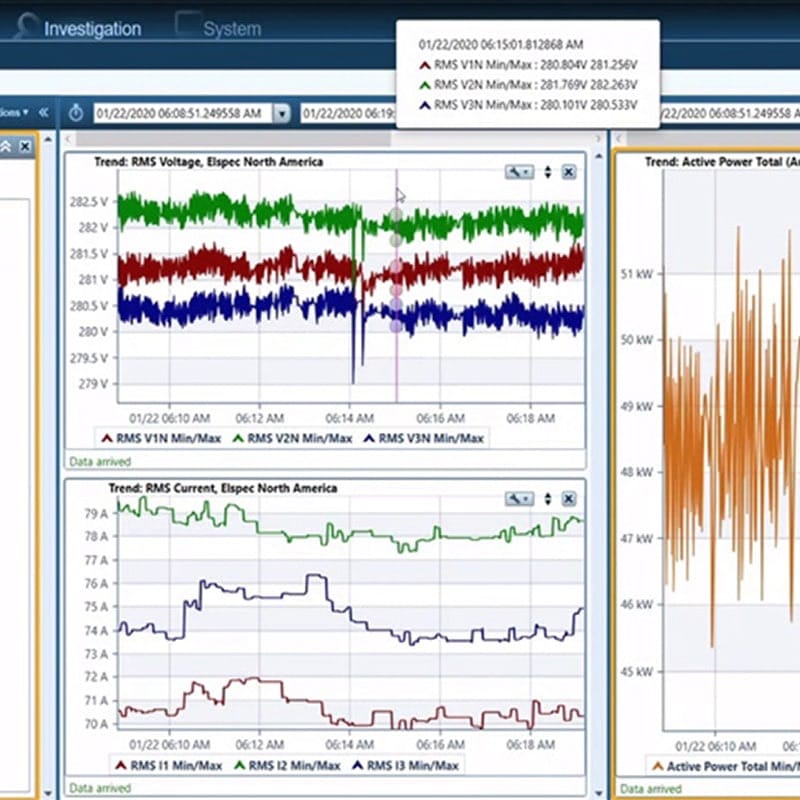Click the clock icon beside start time
800x800 pixels.
coord(76,113)
